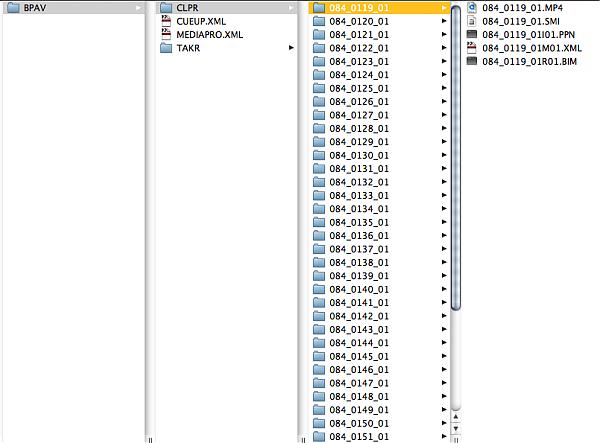The width and height of the screenshot is (600, 443).
Task: Click the disclosure arrow beside 084_0150_01
Action: [444, 423]
